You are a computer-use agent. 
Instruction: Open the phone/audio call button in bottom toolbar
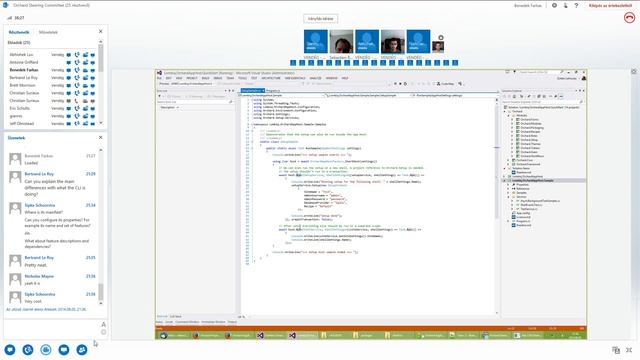pos(28,350)
